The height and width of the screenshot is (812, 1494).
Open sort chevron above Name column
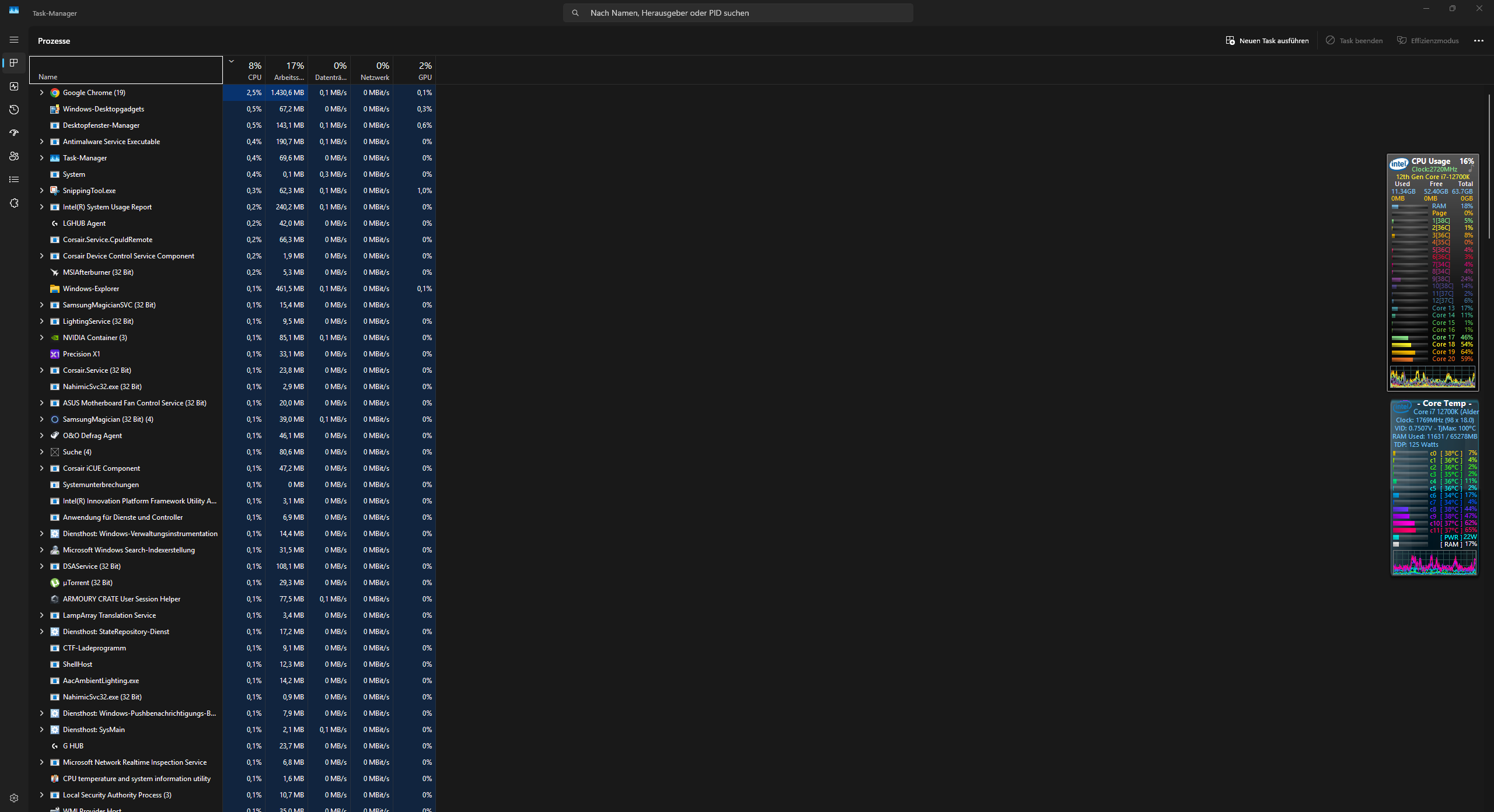coord(231,61)
